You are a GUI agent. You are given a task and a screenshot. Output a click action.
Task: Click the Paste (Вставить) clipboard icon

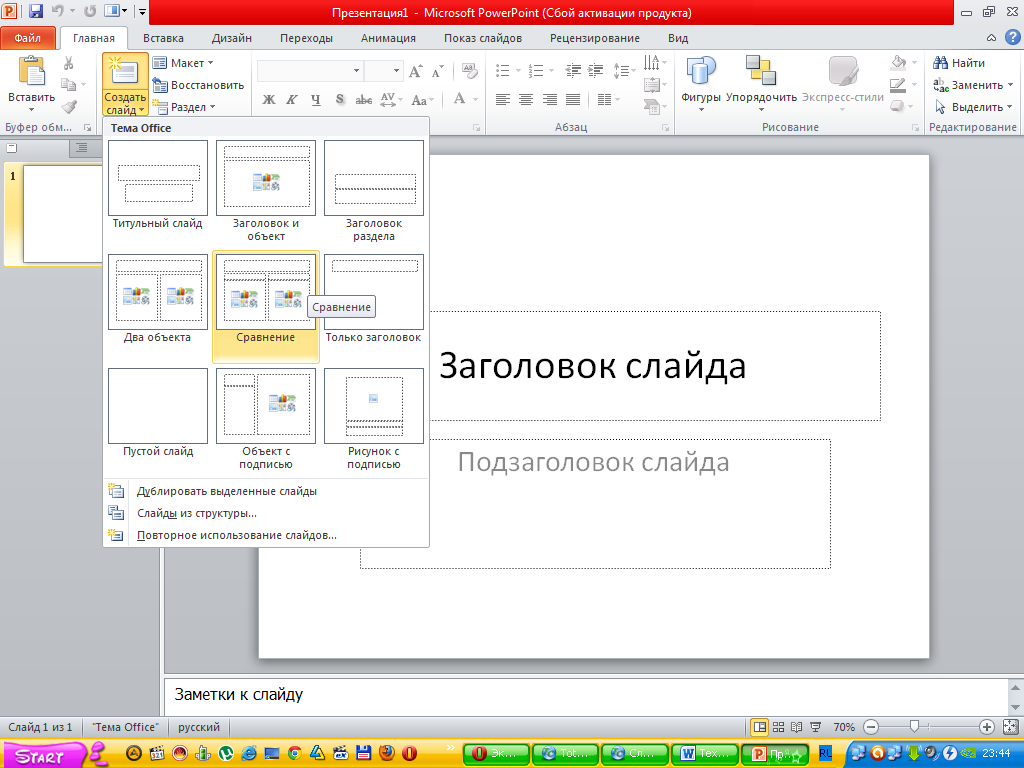click(31, 71)
